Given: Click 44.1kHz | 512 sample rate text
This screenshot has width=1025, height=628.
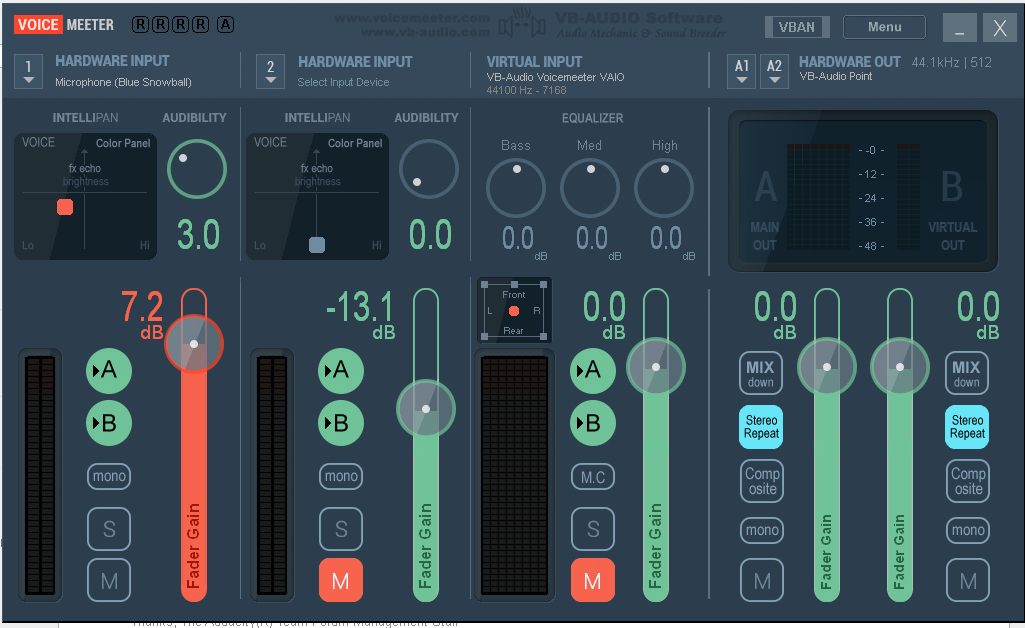Looking at the screenshot, I should click(x=951, y=63).
